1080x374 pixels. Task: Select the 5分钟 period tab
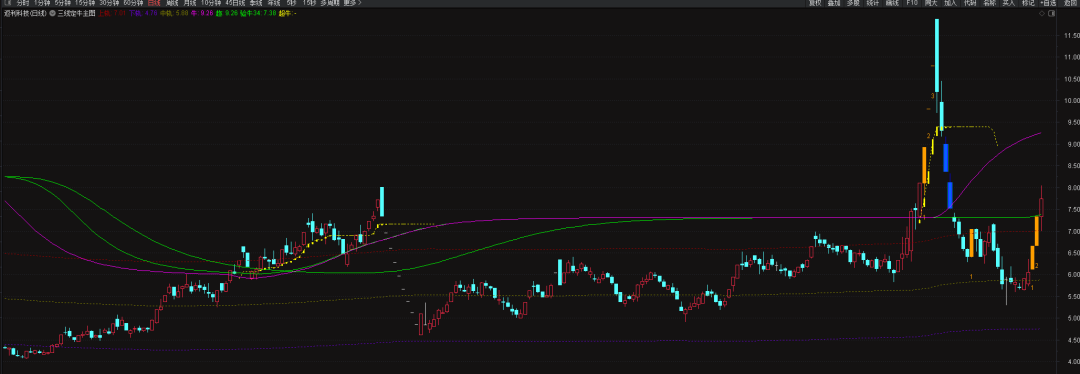63,3
